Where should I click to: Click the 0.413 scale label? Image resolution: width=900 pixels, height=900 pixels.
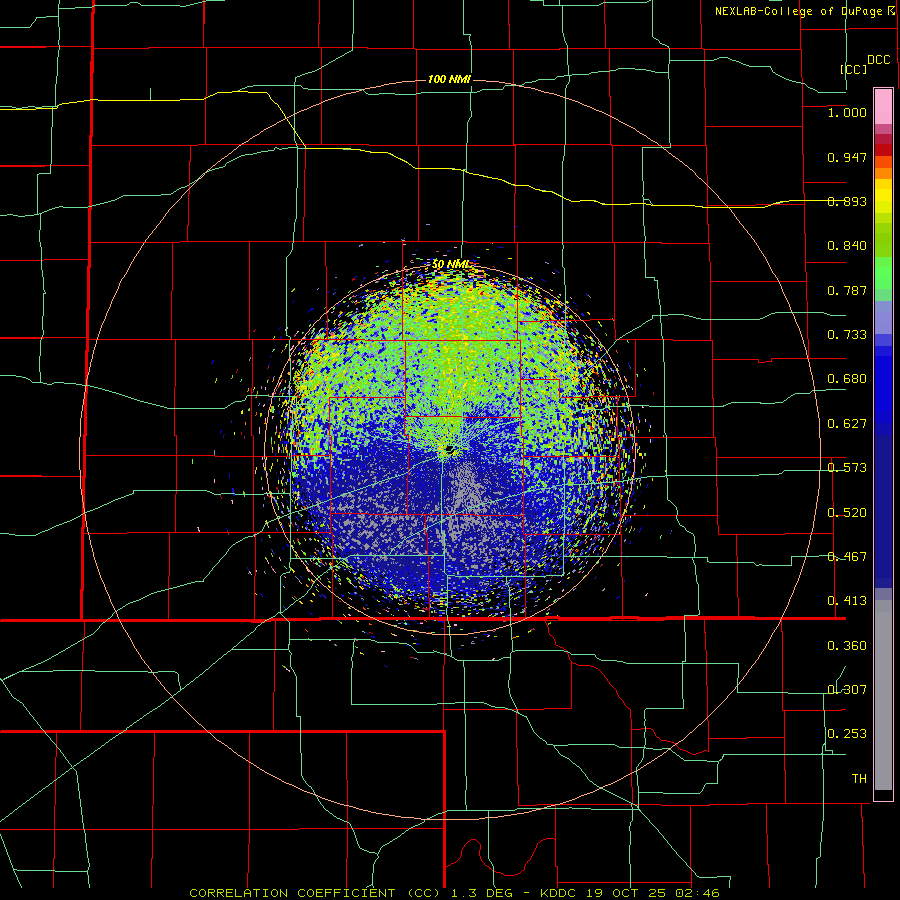[x=847, y=601]
